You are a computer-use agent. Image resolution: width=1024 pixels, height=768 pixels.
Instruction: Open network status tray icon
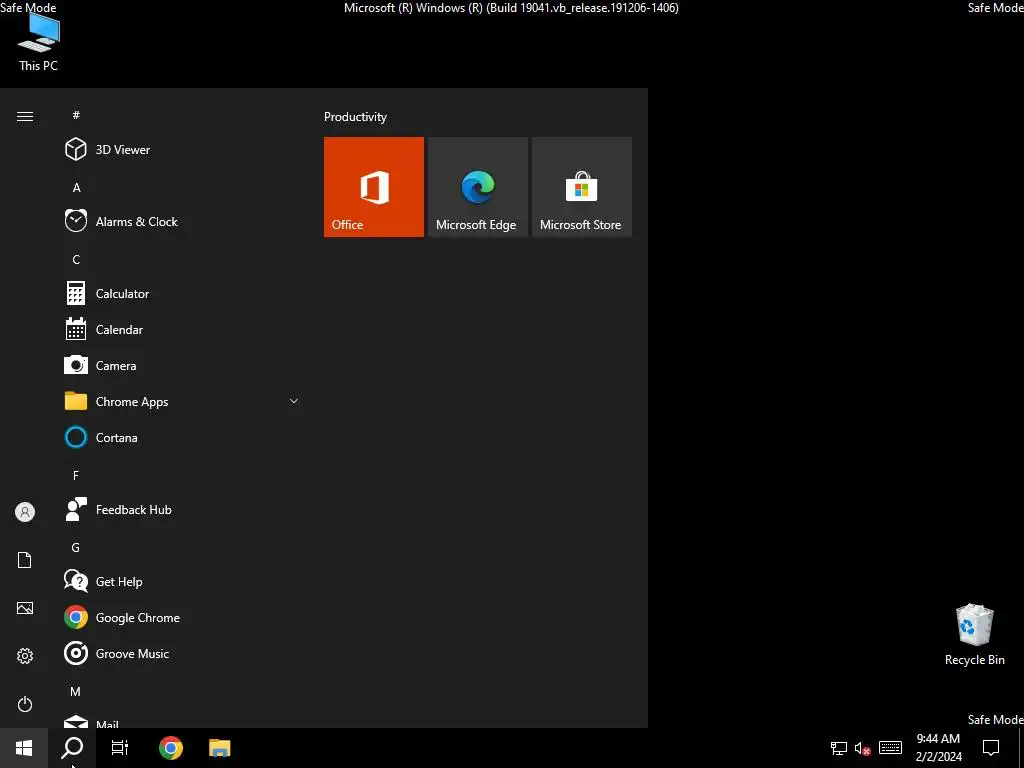pyautogui.click(x=839, y=748)
